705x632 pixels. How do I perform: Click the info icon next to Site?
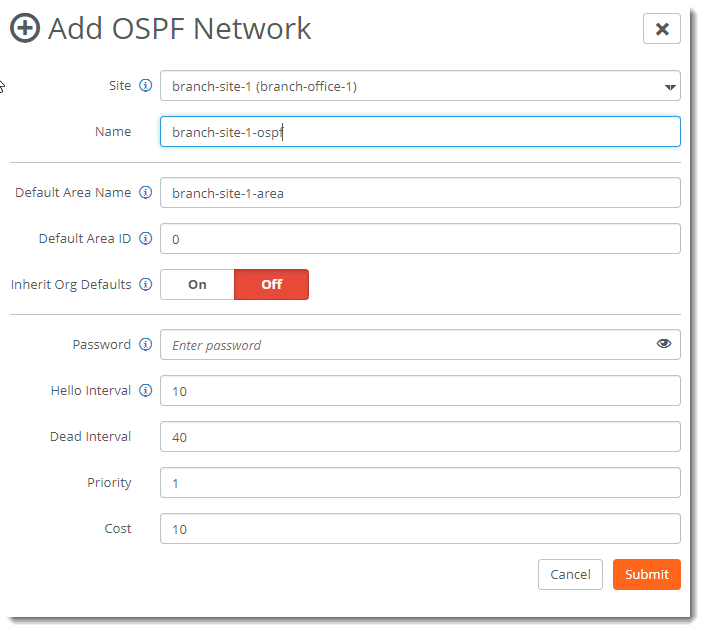pos(146,86)
